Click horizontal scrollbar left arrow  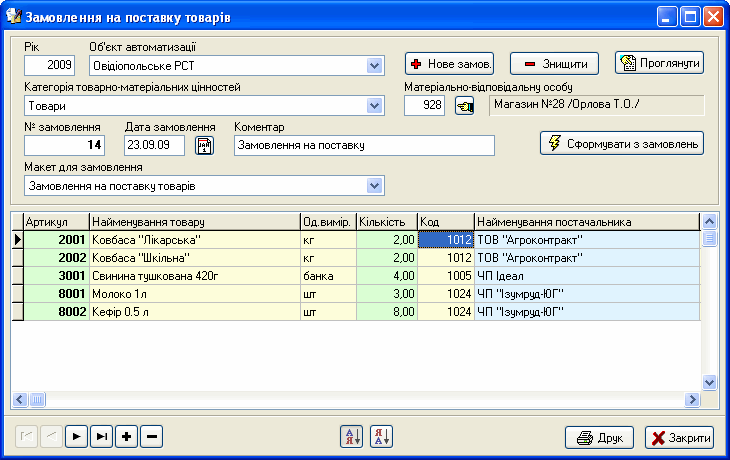pos(20,399)
